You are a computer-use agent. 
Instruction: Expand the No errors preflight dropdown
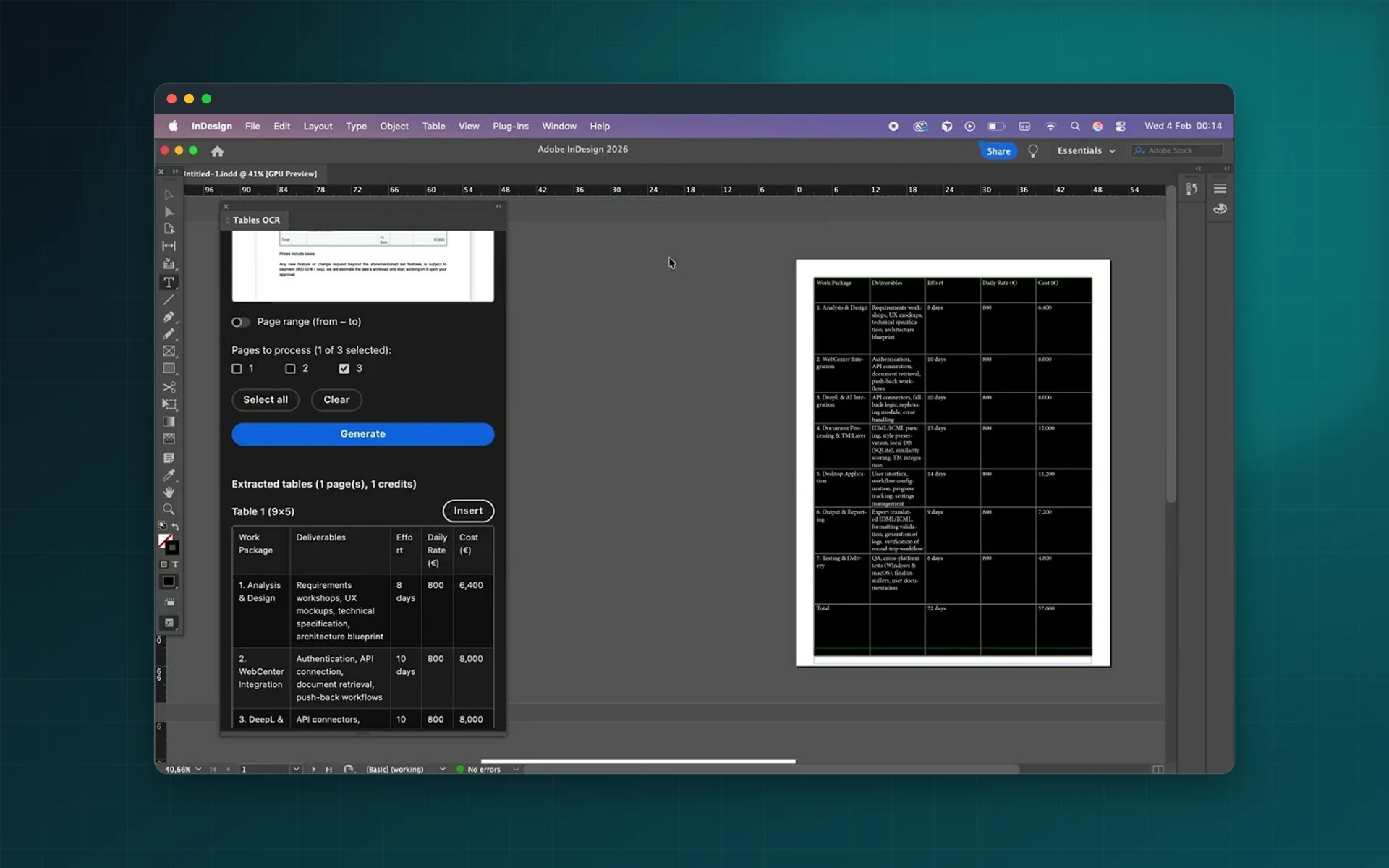click(x=516, y=769)
